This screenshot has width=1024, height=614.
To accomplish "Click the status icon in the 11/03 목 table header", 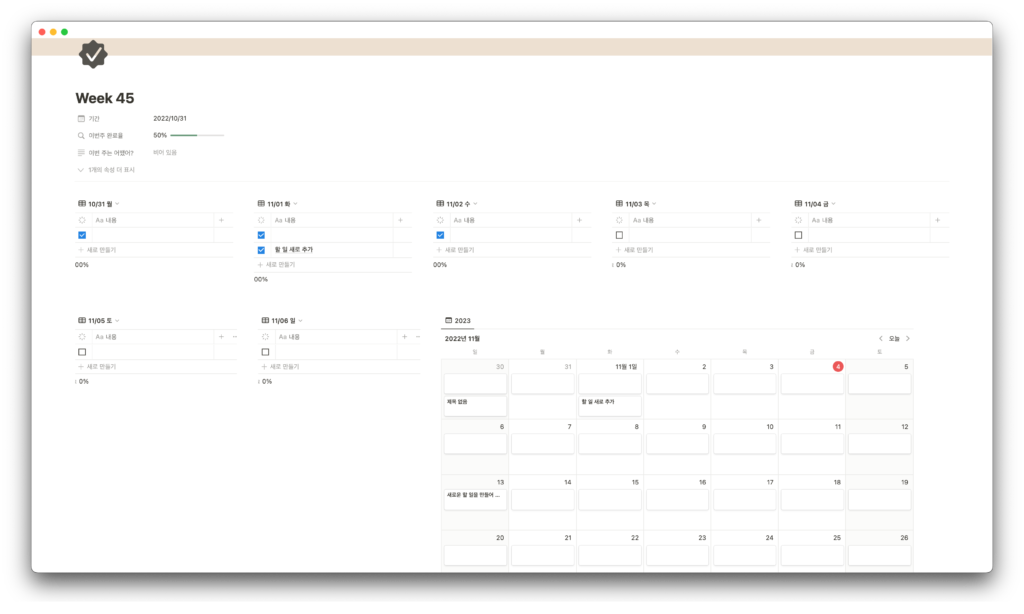I will [620, 220].
